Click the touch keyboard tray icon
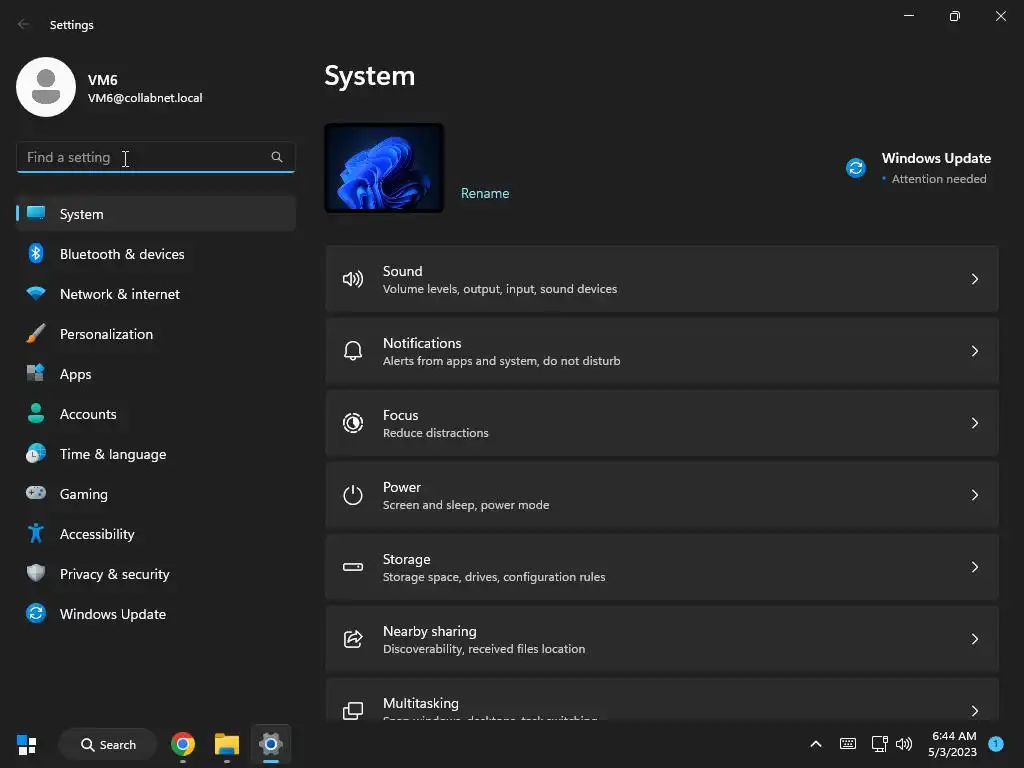The image size is (1024, 768). pos(848,744)
